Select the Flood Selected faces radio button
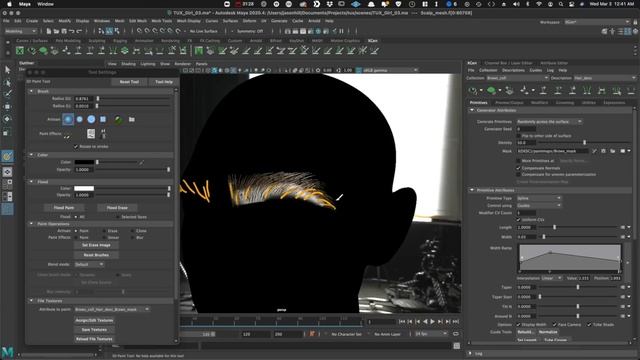The height and width of the screenshot is (360, 640). 117,217
